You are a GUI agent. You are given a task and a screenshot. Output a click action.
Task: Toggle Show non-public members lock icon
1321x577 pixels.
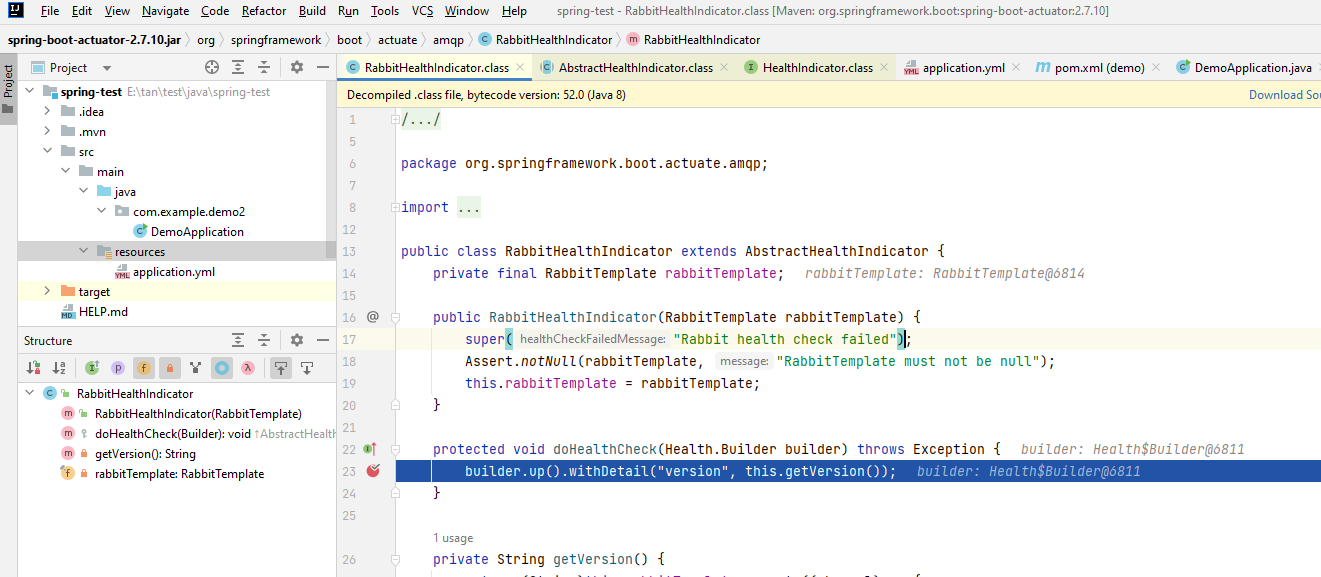coord(168,368)
